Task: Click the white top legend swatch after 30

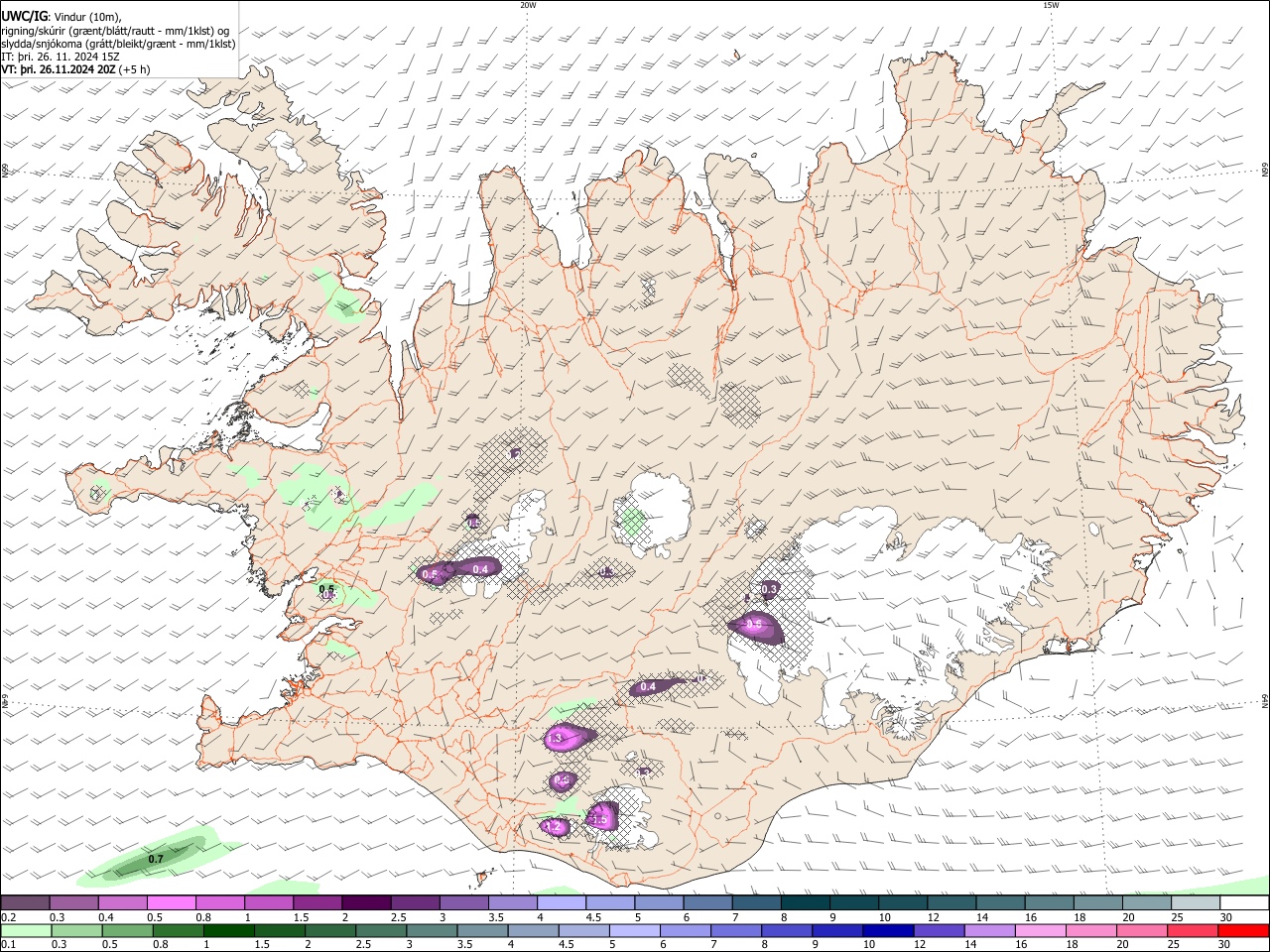Action: pos(1244,902)
